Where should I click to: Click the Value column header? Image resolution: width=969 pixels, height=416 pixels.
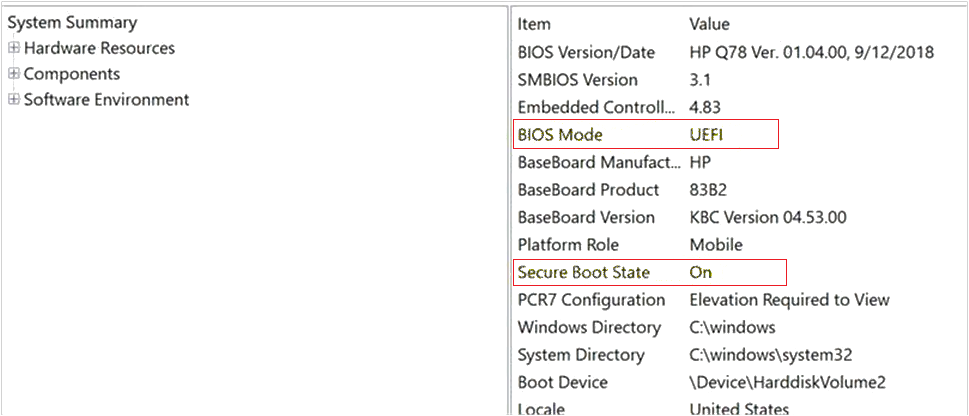[x=709, y=24]
